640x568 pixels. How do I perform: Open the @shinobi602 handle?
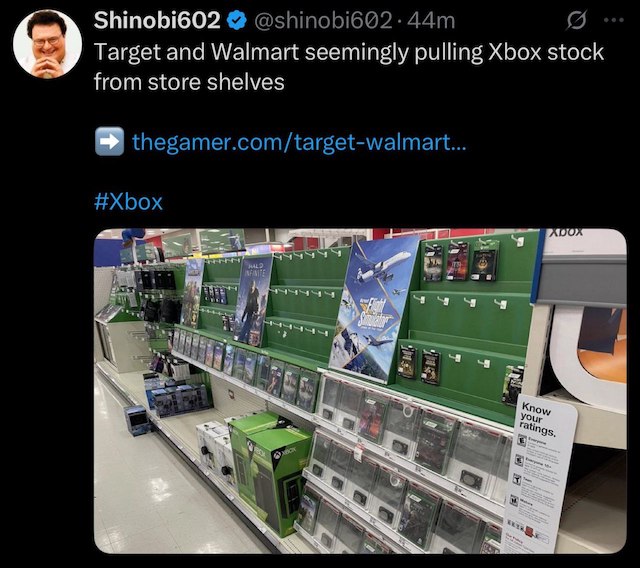click(x=323, y=20)
